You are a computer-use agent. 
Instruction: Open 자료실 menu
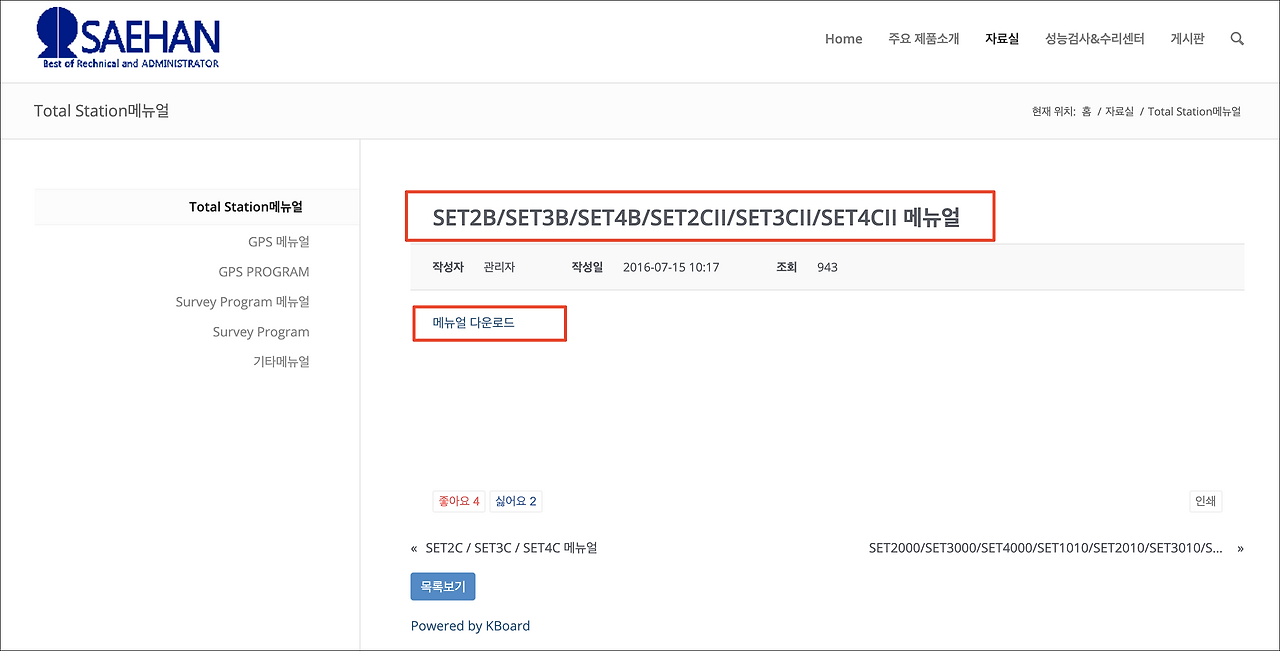(x=1001, y=39)
